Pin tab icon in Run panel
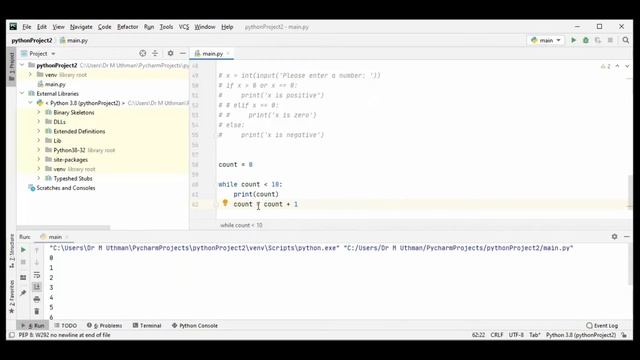 point(23,293)
